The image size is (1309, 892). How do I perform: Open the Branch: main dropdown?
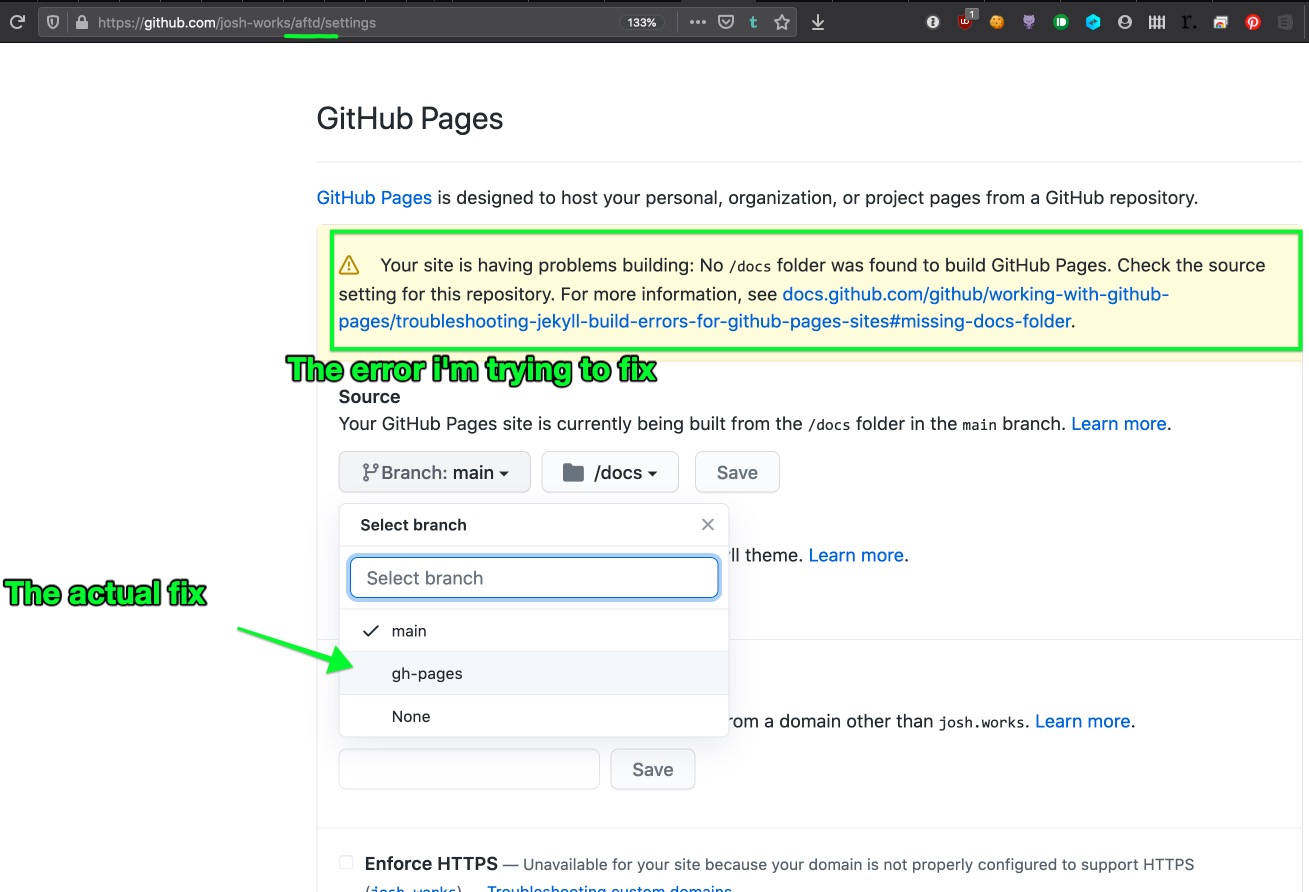coord(435,472)
